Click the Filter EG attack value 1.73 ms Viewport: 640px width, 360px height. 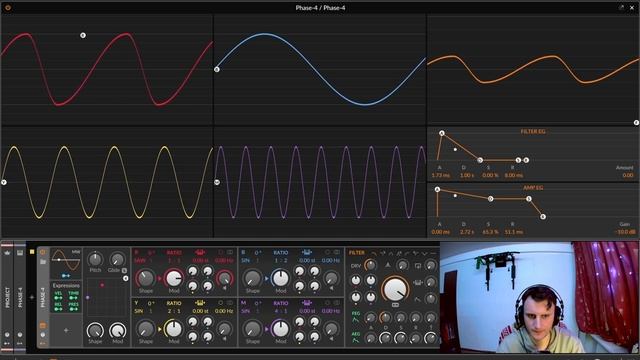tap(440, 175)
